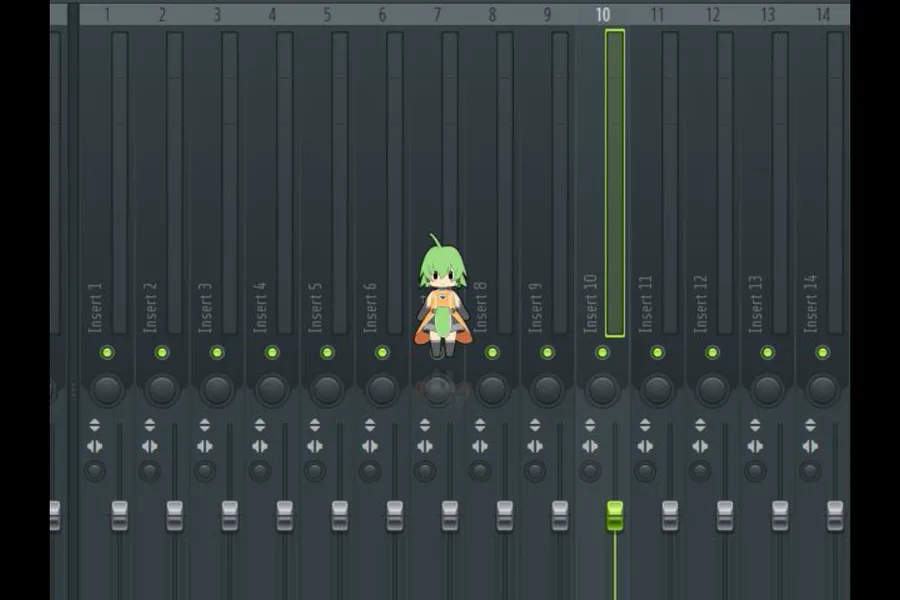Mute Insert 12 with its green LED
The width and height of the screenshot is (900, 600).
(x=712, y=353)
